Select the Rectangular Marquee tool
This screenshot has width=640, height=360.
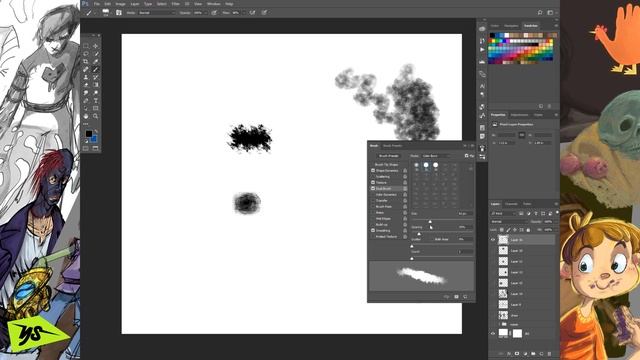tap(86, 46)
